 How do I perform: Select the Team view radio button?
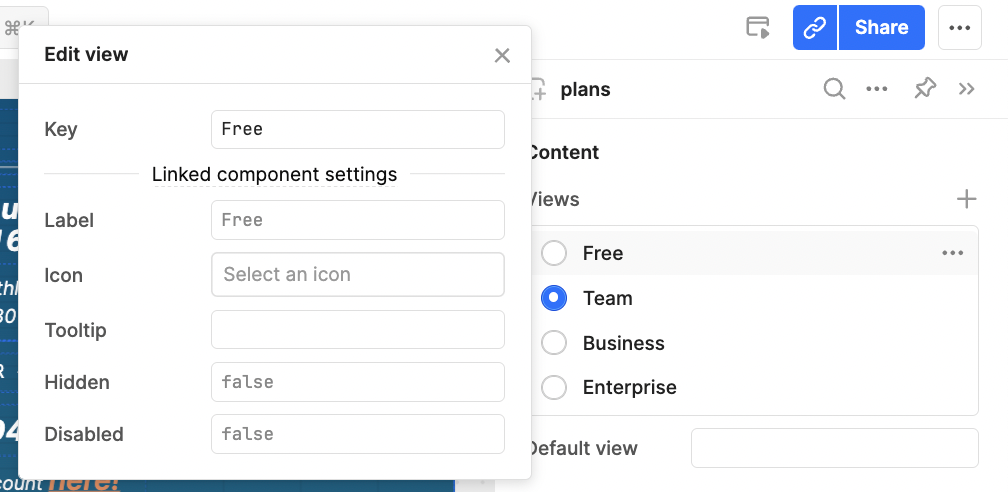pos(554,298)
